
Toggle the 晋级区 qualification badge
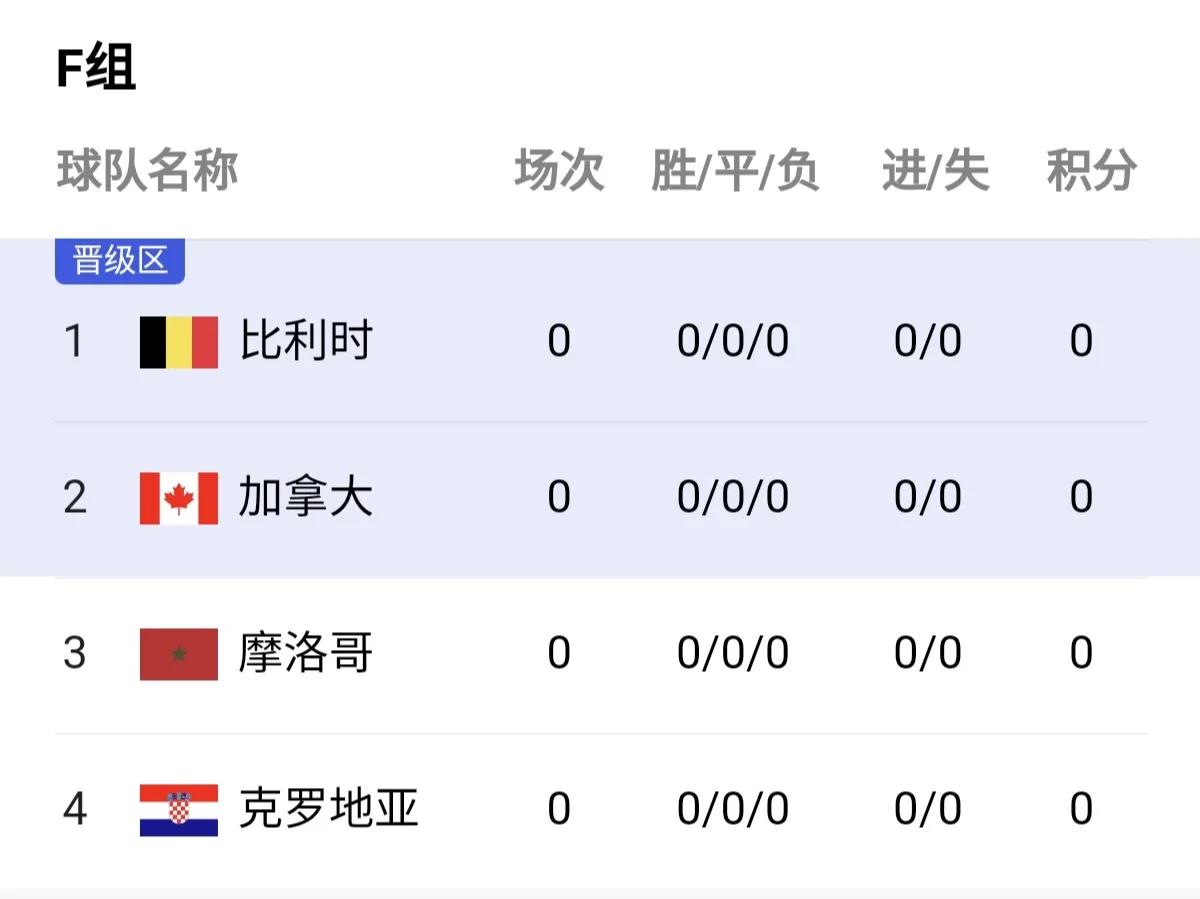point(118,258)
